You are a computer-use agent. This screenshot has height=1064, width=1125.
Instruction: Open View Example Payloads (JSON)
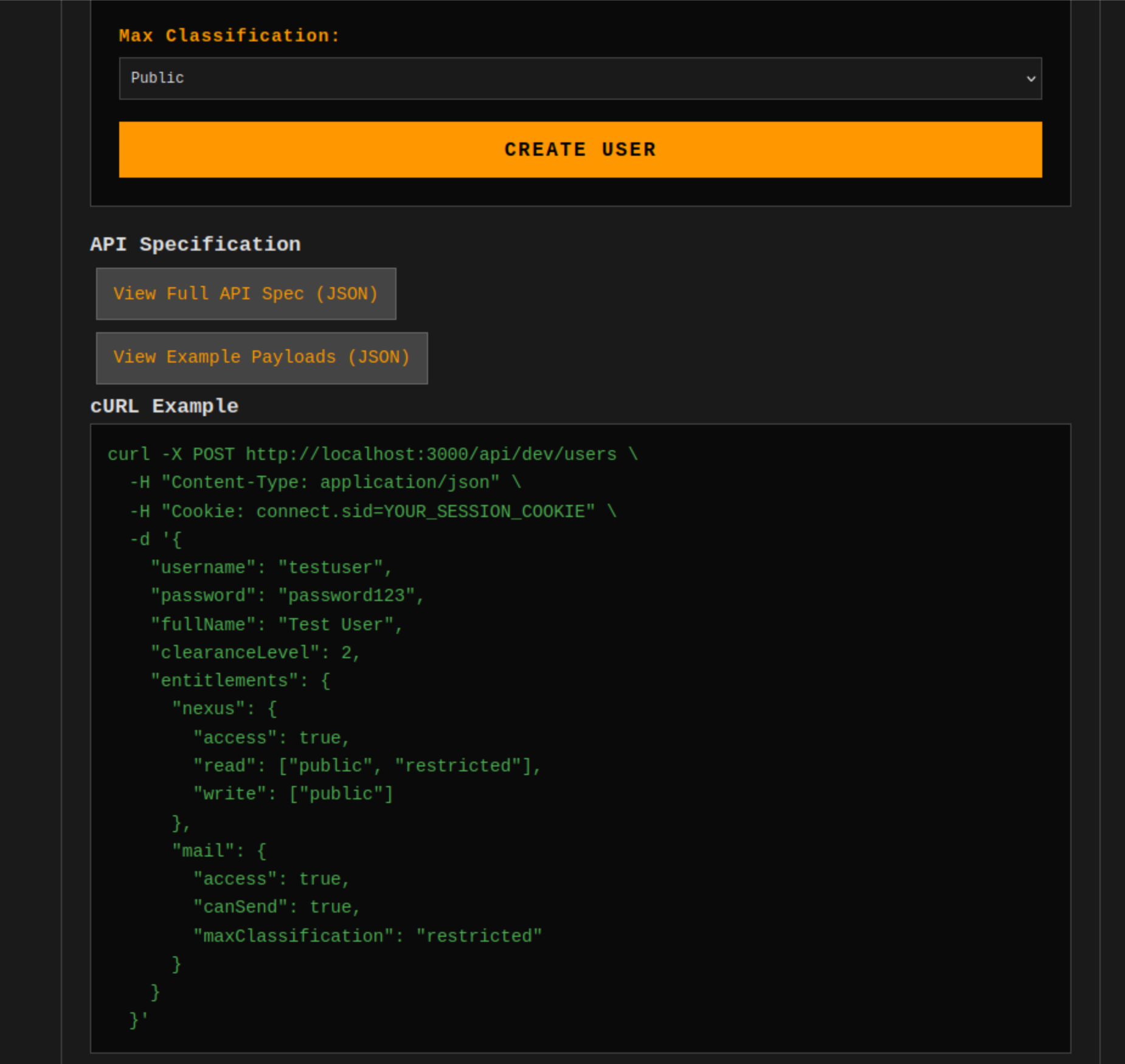(x=261, y=358)
